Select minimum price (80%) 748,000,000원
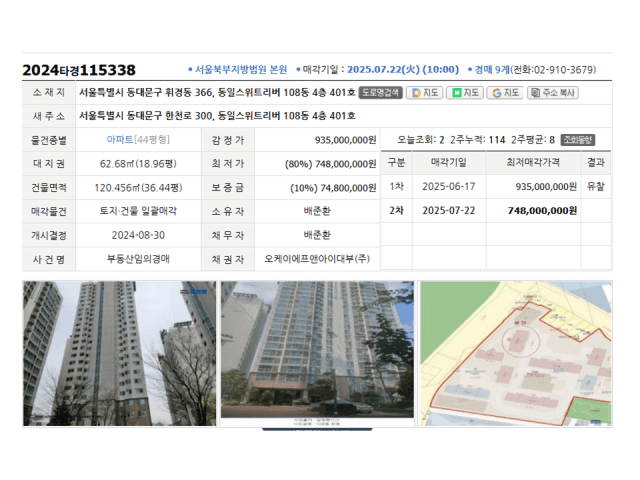Viewport: 640px width, 480px height. pyautogui.click(x=331, y=164)
